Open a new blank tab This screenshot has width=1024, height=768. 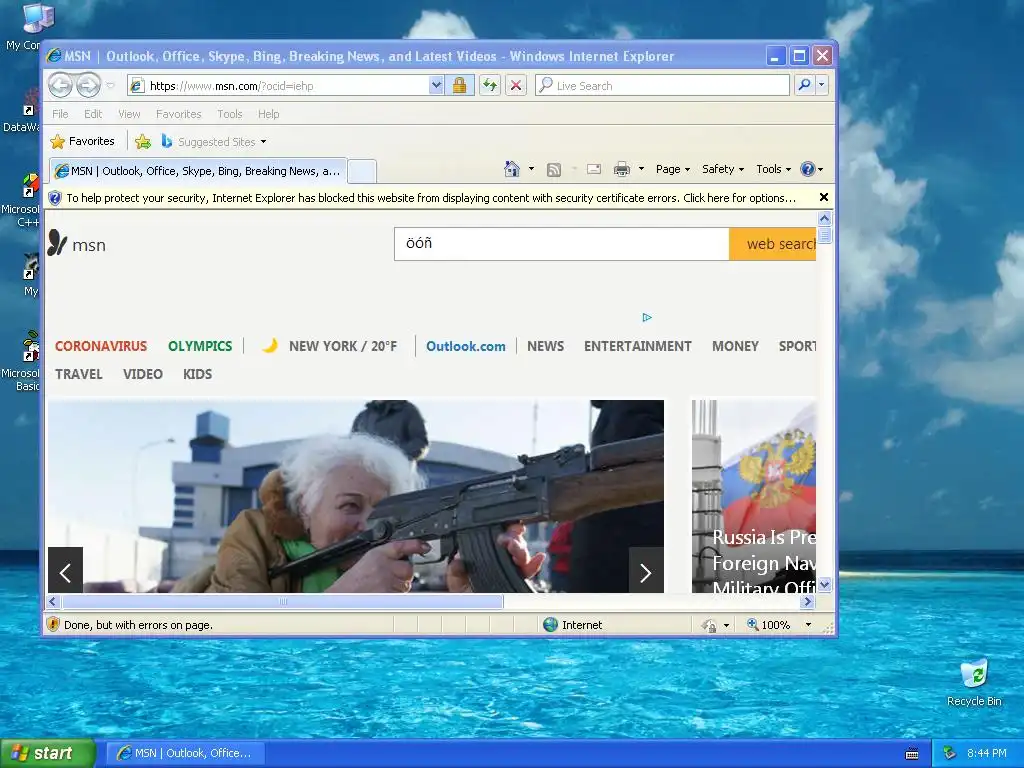pos(362,171)
